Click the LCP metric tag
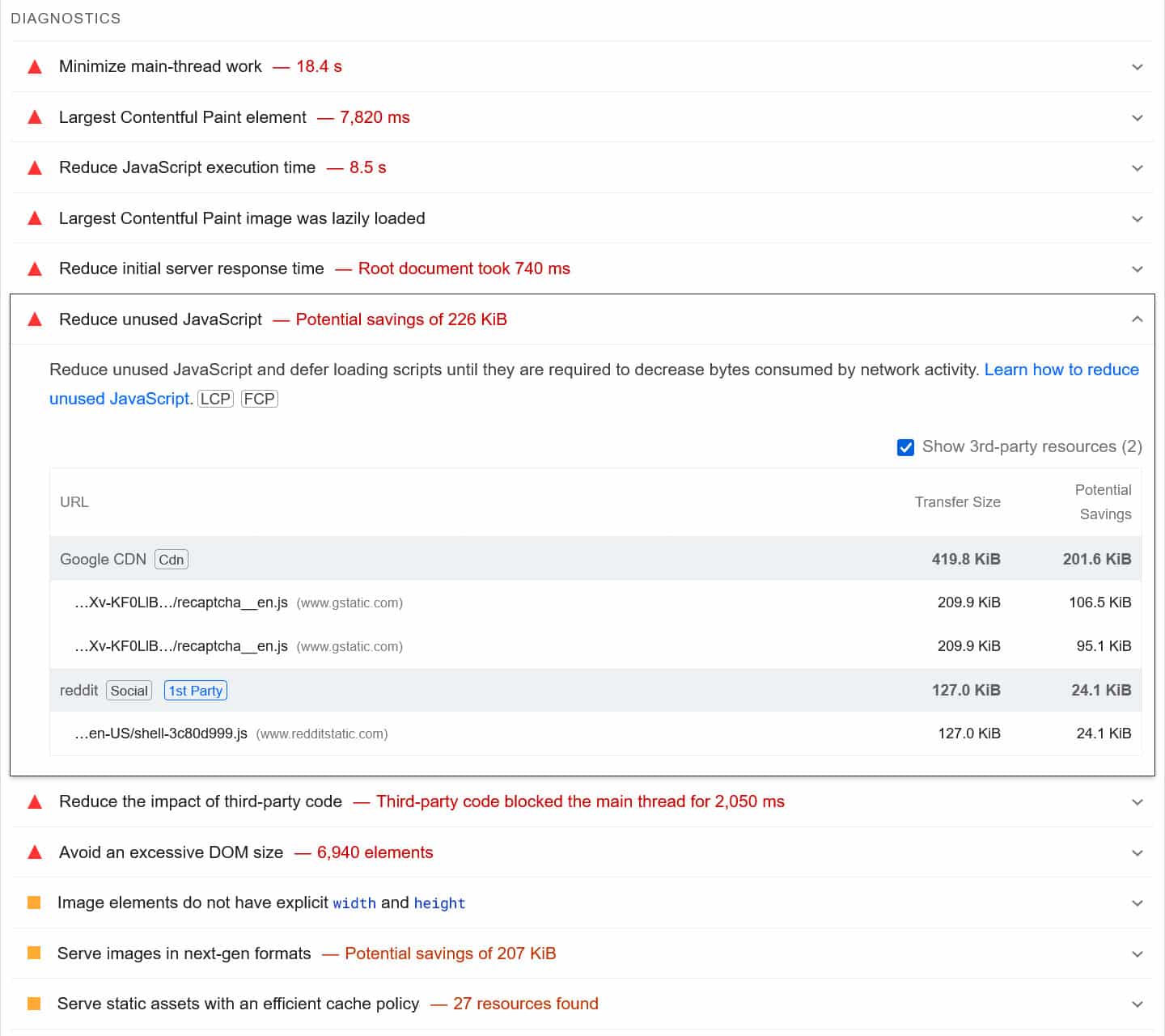The width and height of the screenshot is (1165, 1036). pyautogui.click(x=215, y=399)
